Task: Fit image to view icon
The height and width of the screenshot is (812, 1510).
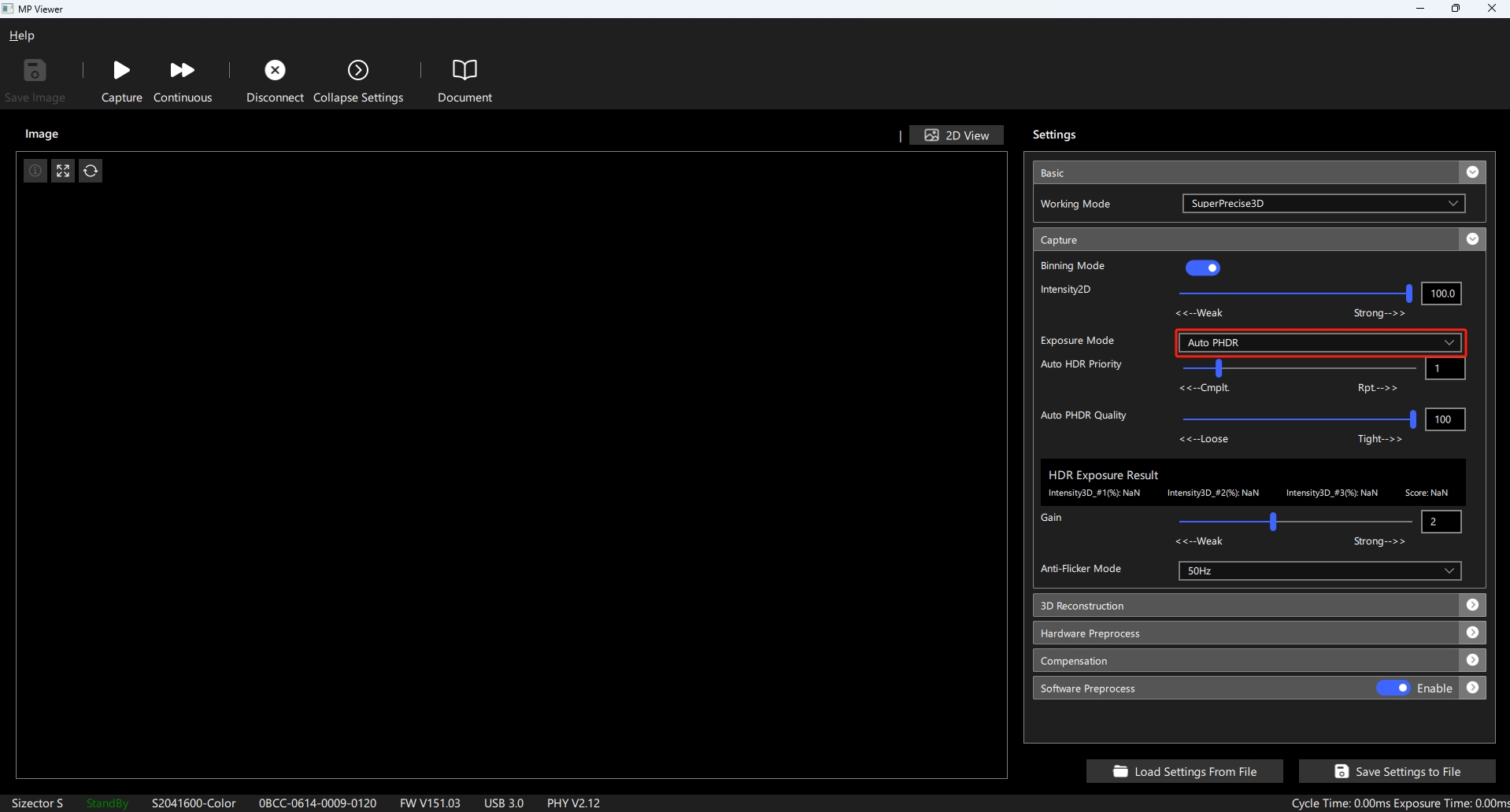Action: (63, 171)
